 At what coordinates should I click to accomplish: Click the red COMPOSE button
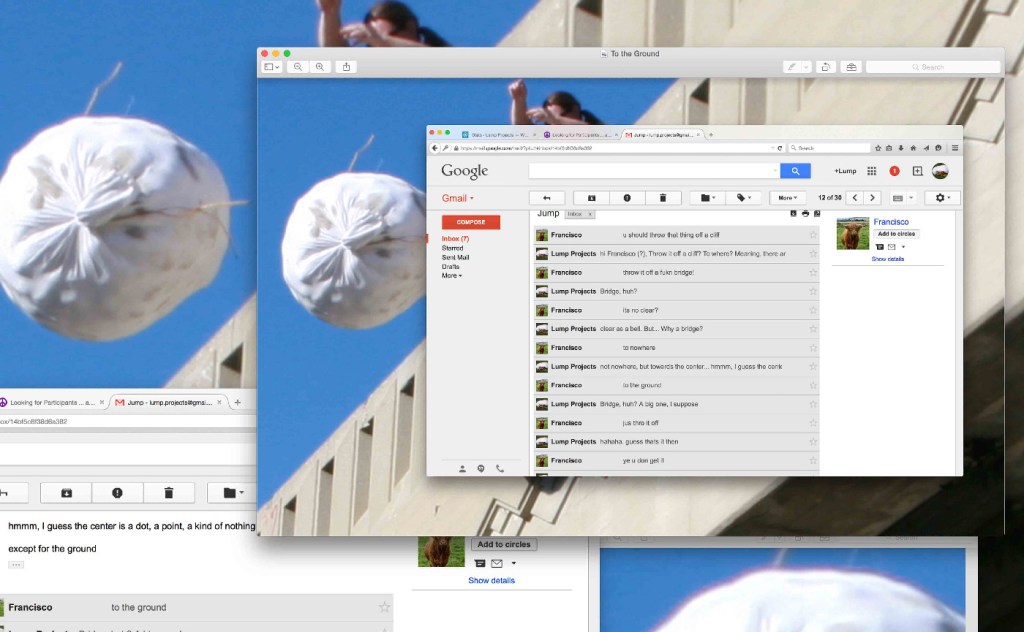[x=470, y=222]
